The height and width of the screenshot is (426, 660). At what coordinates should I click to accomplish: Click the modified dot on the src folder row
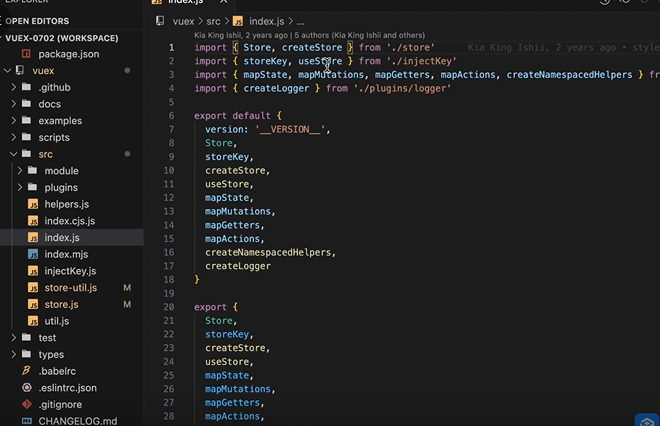(127, 154)
